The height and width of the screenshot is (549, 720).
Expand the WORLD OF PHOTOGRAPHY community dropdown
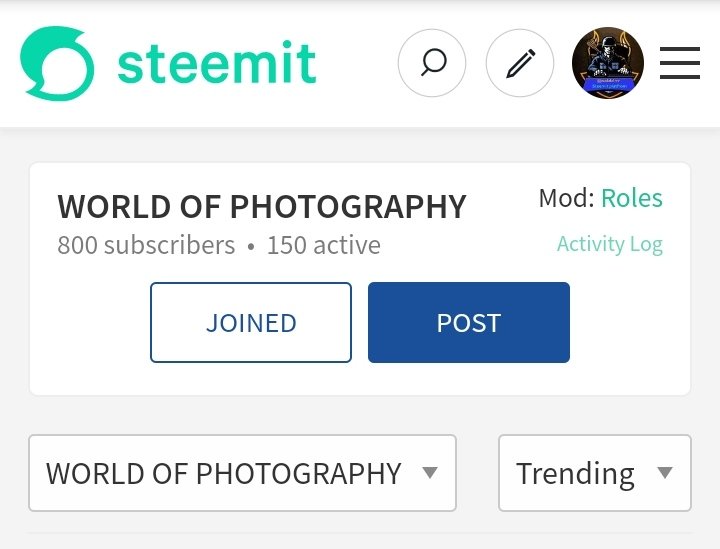242,473
